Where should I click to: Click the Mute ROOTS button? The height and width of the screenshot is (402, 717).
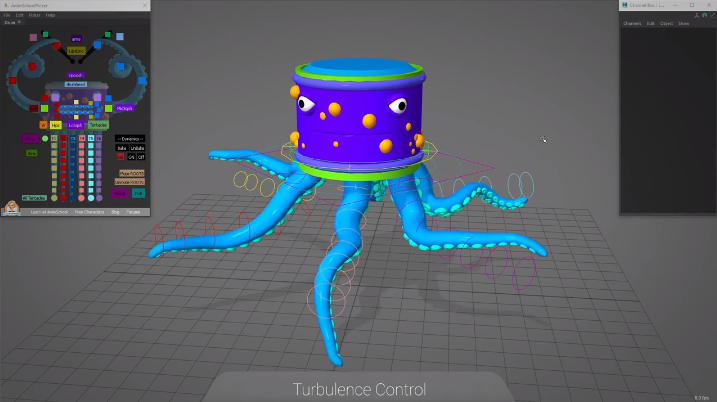(x=131, y=173)
